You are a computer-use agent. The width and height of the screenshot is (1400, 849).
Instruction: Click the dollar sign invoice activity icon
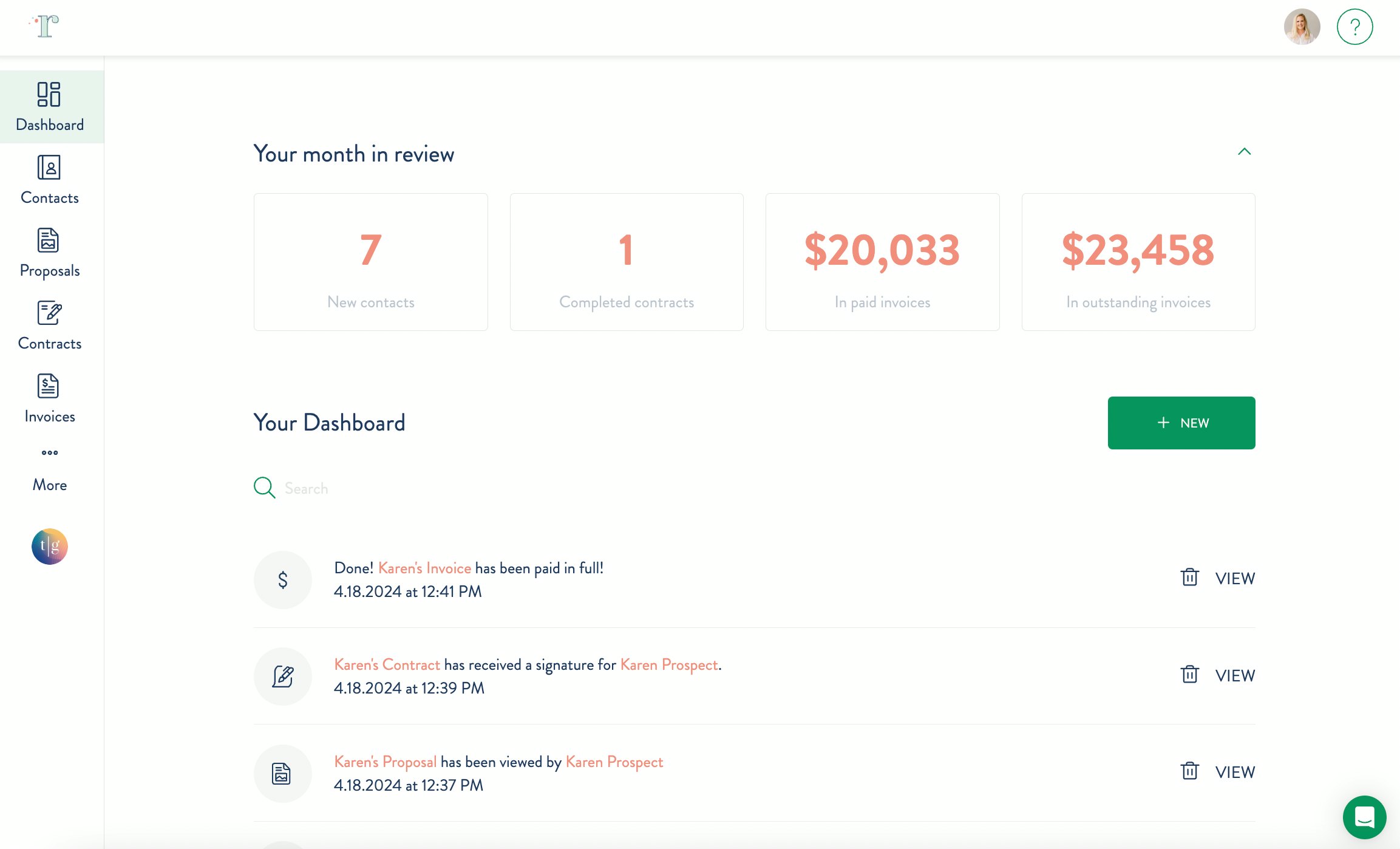[282, 579]
